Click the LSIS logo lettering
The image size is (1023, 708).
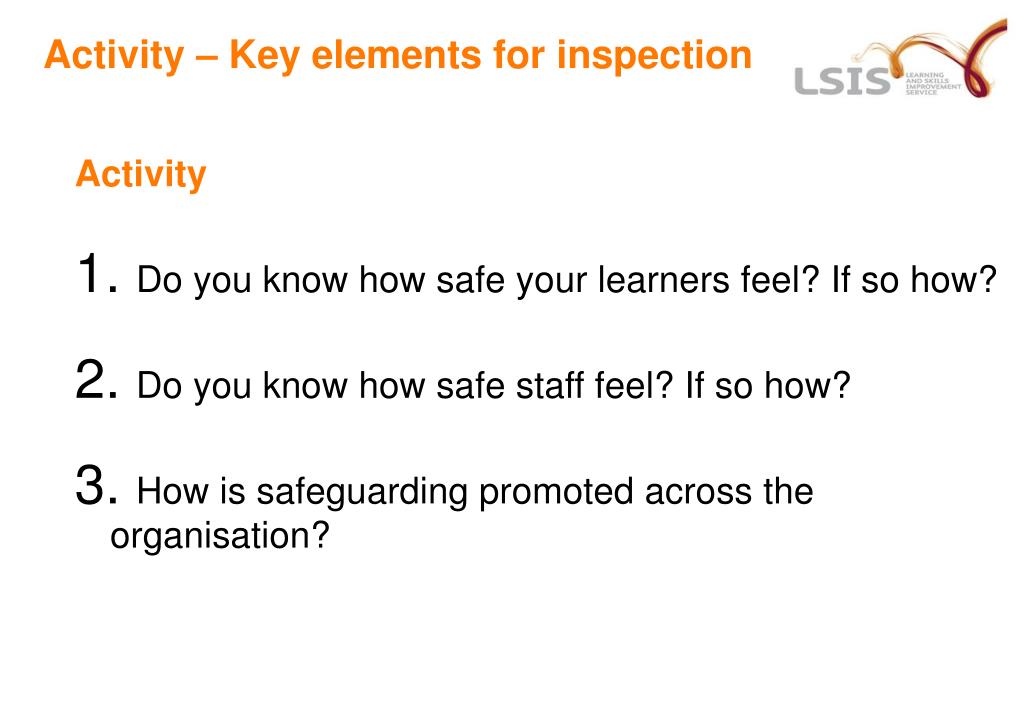[842, 82]
